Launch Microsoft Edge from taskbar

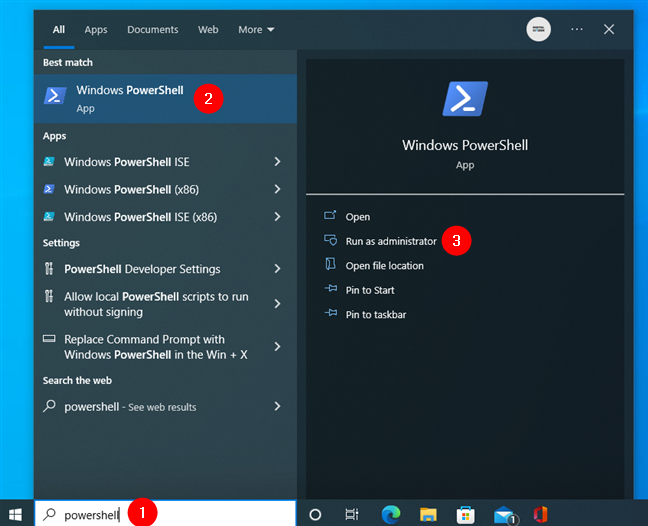(x=391, y=514)
